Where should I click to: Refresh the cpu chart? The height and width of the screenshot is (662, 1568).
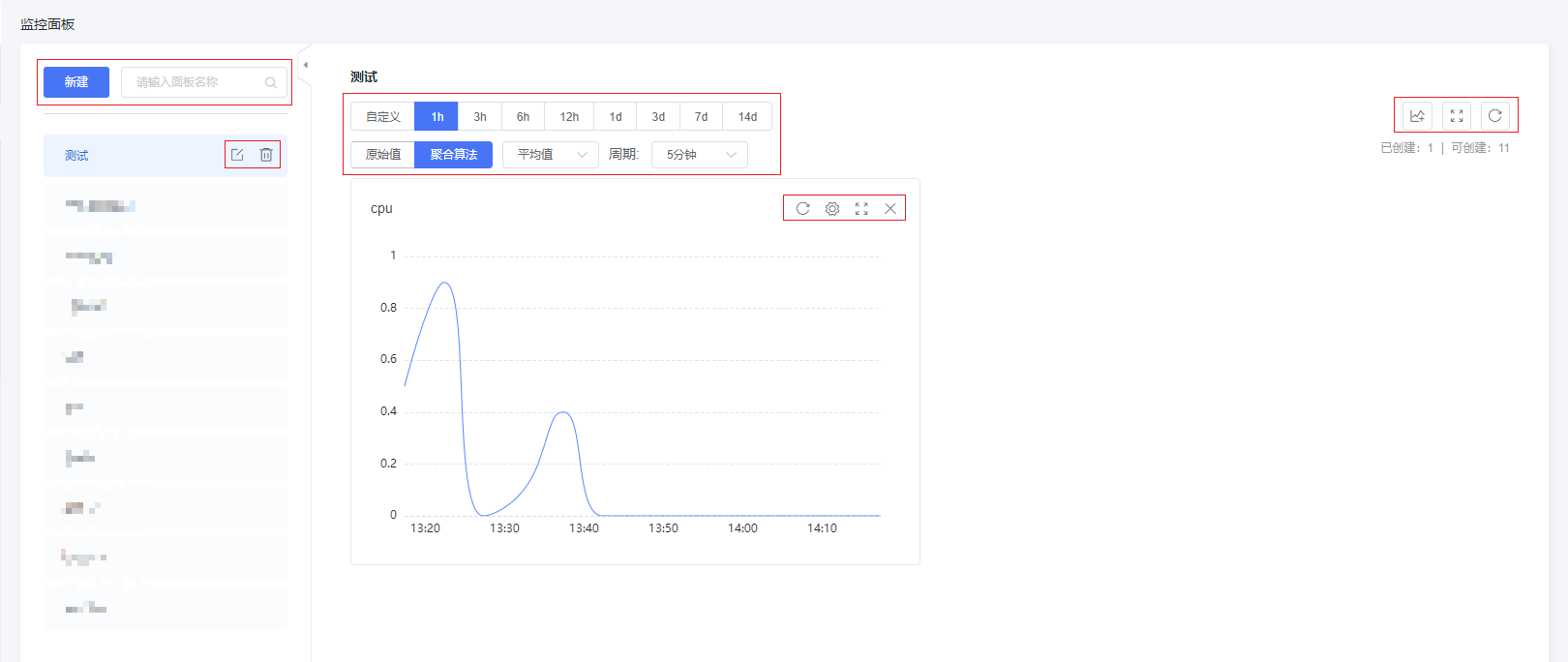tap(802, 208)
